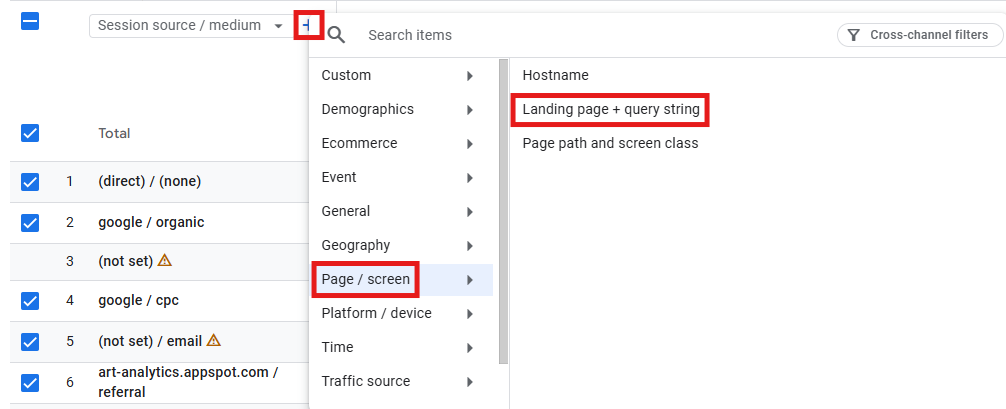This screenshot has width=1006, height=409.
Task: Uncheck the Total row checkbox
Action: pos(30,133)
